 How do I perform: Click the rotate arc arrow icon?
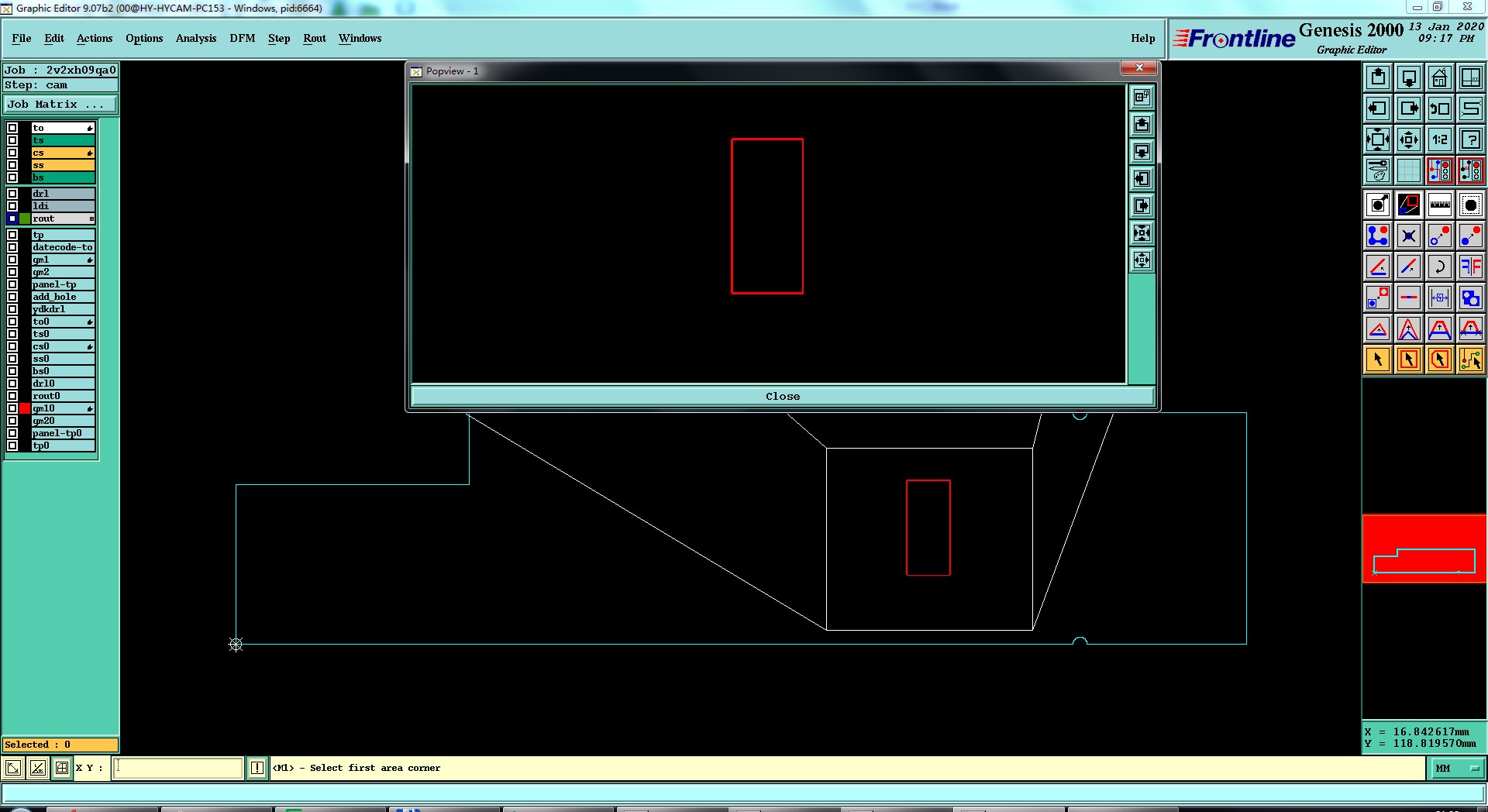(x=1440, y=267)
